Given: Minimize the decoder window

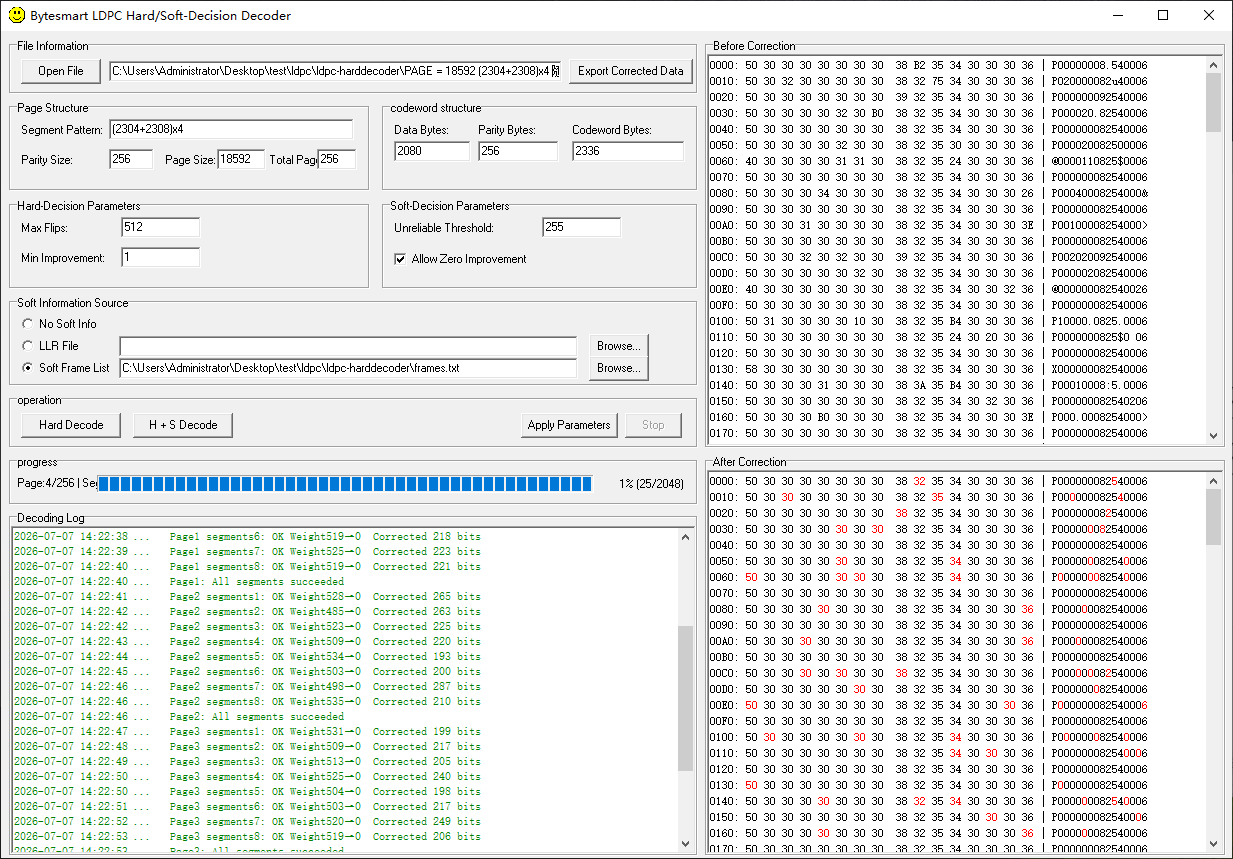Looking at the screenshot, I should [x=1117, y=15].
